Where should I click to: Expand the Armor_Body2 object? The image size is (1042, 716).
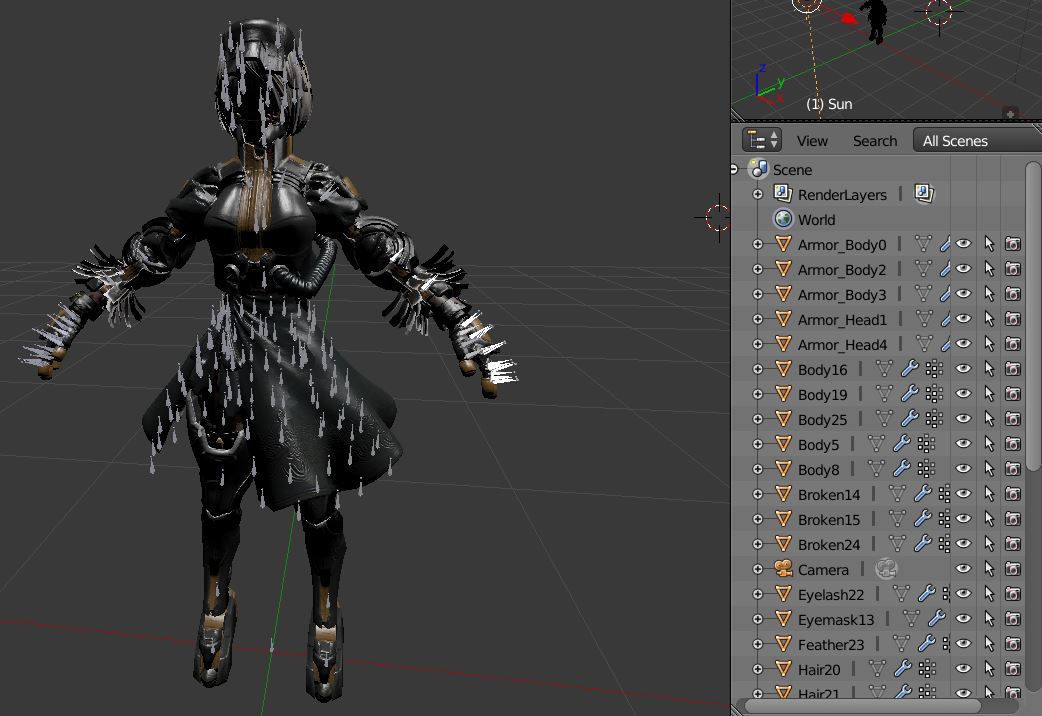coord(758,269)
